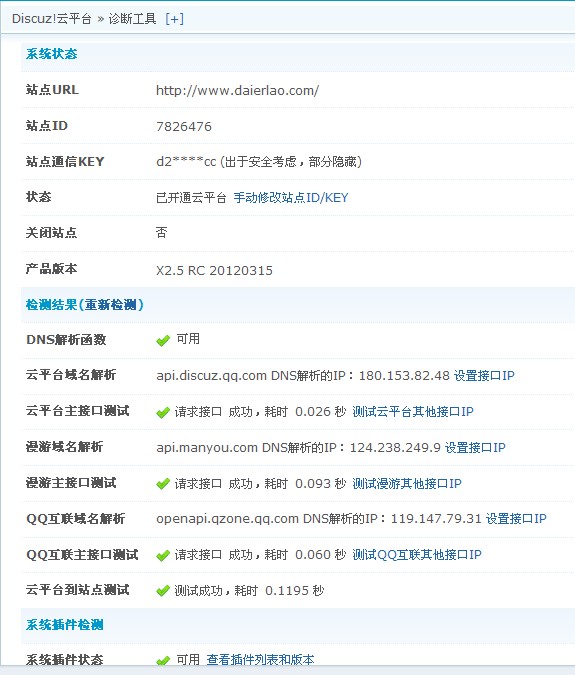Open 设置接口IP for api.discuz.qq.com
This screenshot has width=575, height=675.
pos(484,376)
